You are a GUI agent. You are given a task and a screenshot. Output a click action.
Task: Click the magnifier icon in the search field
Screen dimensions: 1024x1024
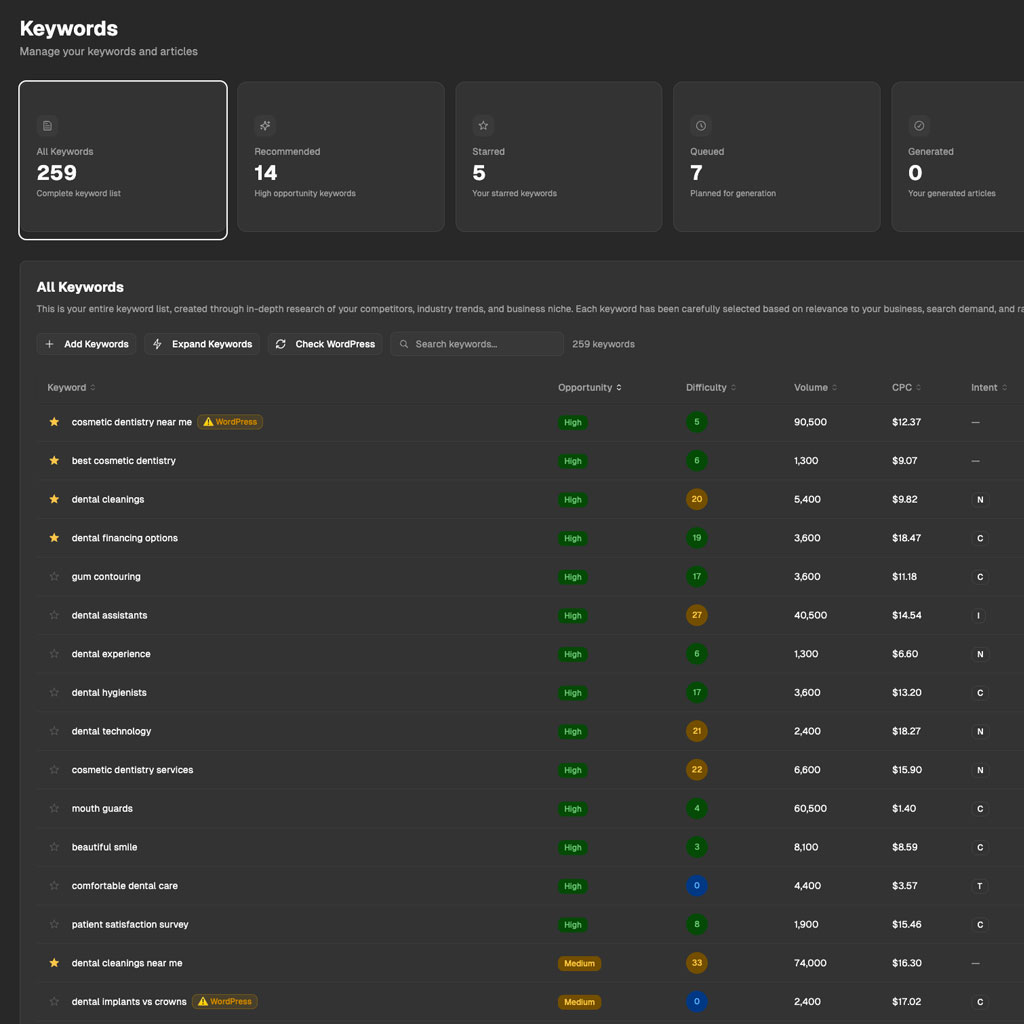[x=404, y=343]
